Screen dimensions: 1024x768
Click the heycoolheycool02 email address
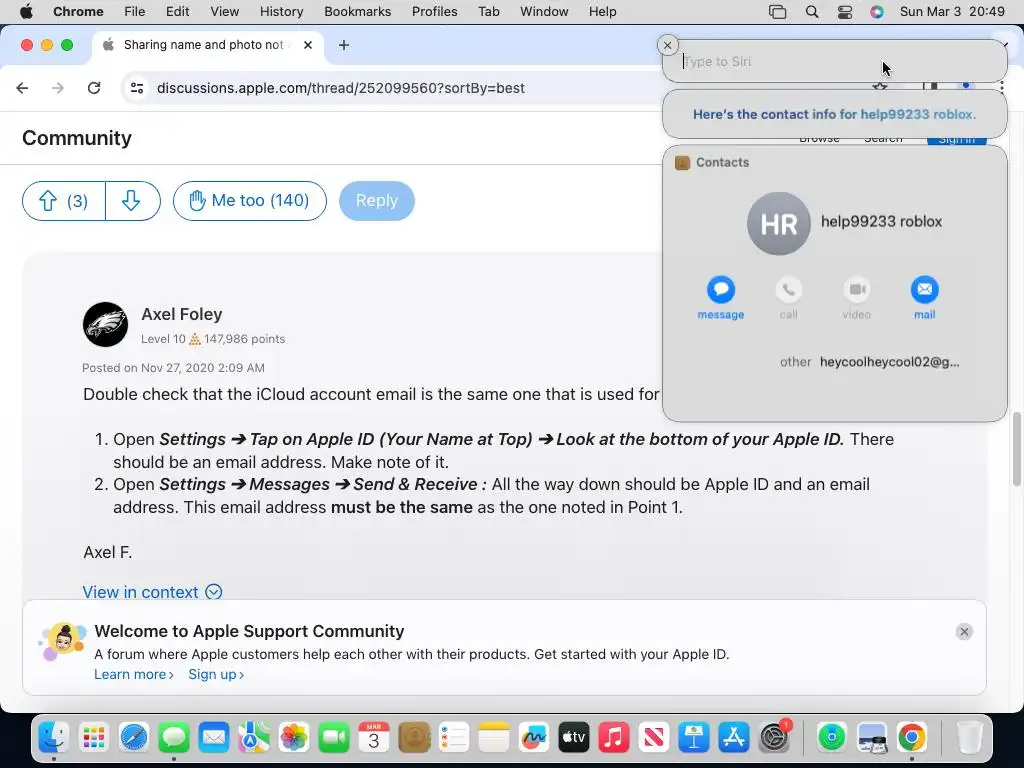(889, 362)
